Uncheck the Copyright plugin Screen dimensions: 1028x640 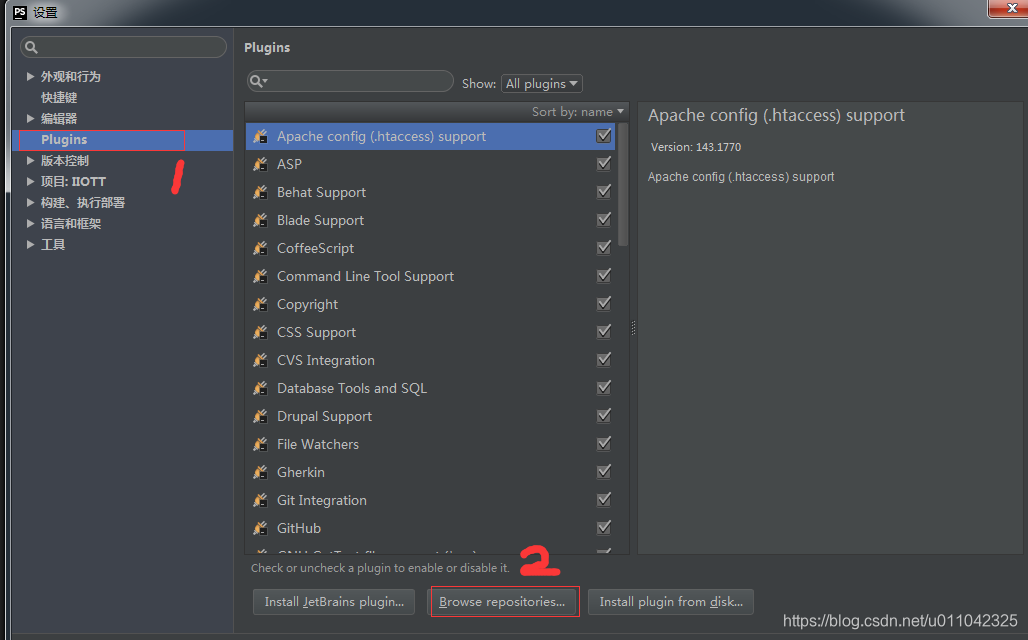[x=604, y=303]
